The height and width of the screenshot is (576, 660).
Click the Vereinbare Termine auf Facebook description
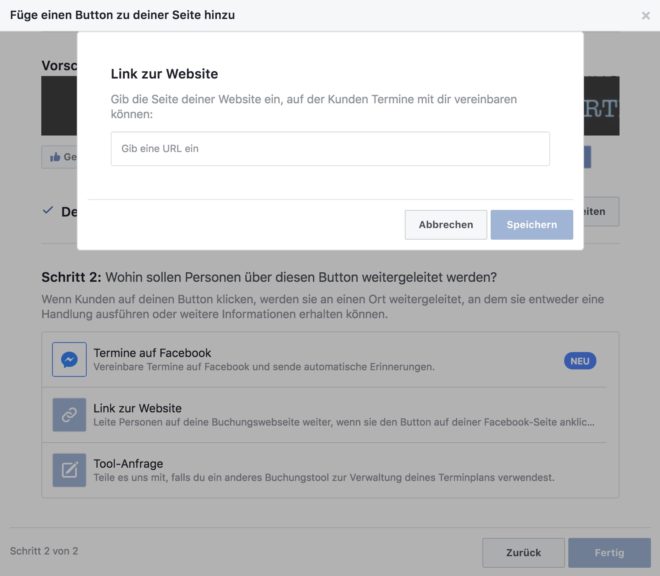coord(263,367)
